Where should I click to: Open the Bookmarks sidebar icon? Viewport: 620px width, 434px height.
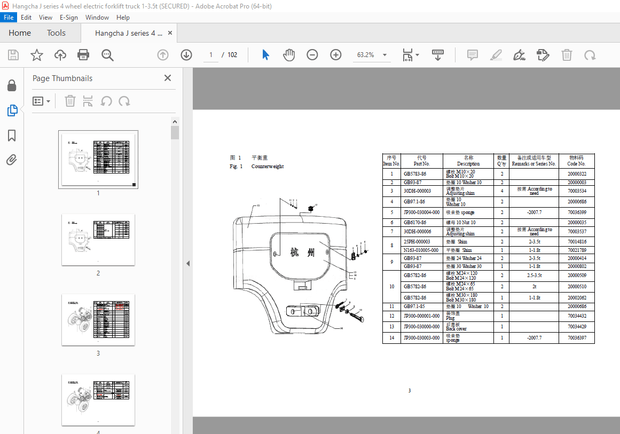[12, 136]
